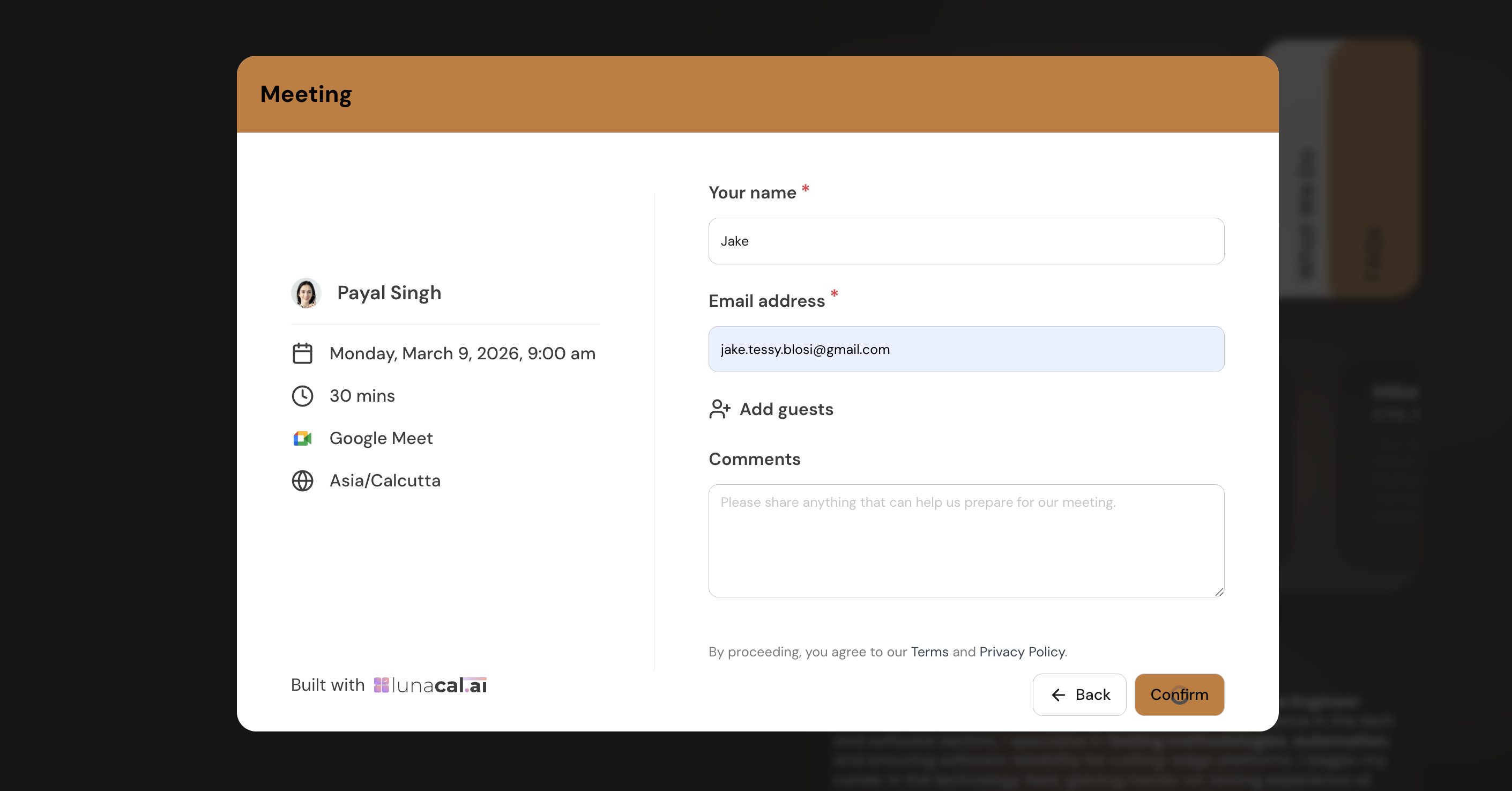Click the lunacal.ai logo
This screenshot has width=1512, height=791.
(430, 685)
